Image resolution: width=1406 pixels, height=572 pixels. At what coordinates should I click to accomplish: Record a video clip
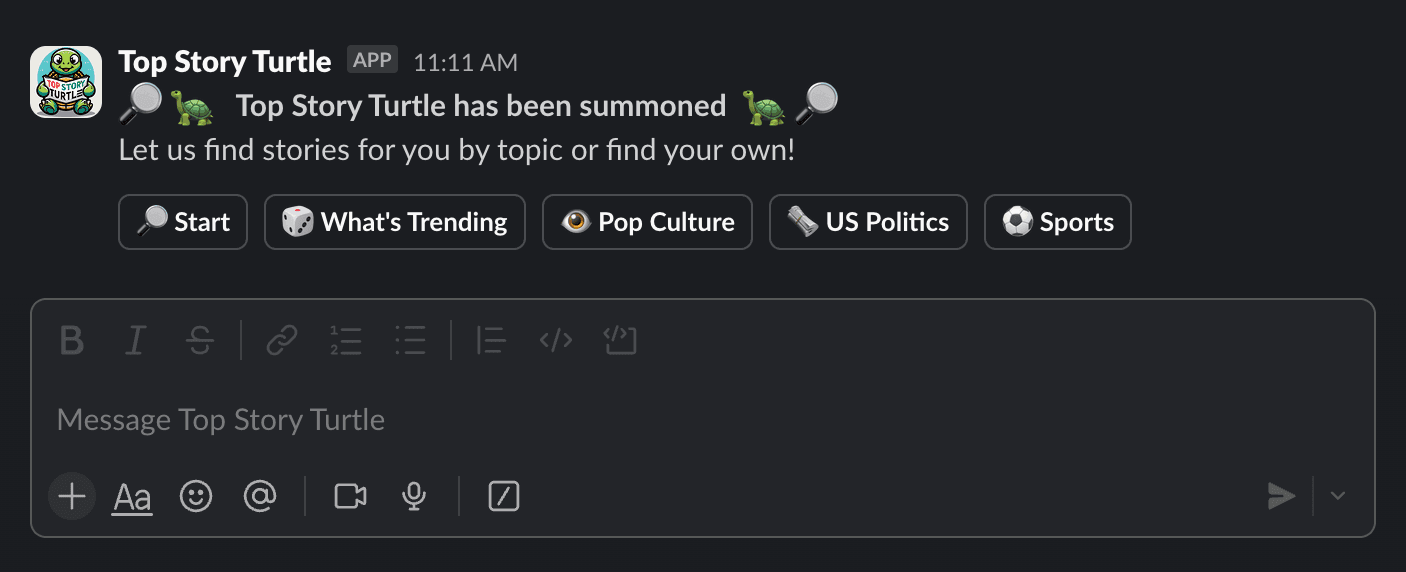(x=350, y=496)
